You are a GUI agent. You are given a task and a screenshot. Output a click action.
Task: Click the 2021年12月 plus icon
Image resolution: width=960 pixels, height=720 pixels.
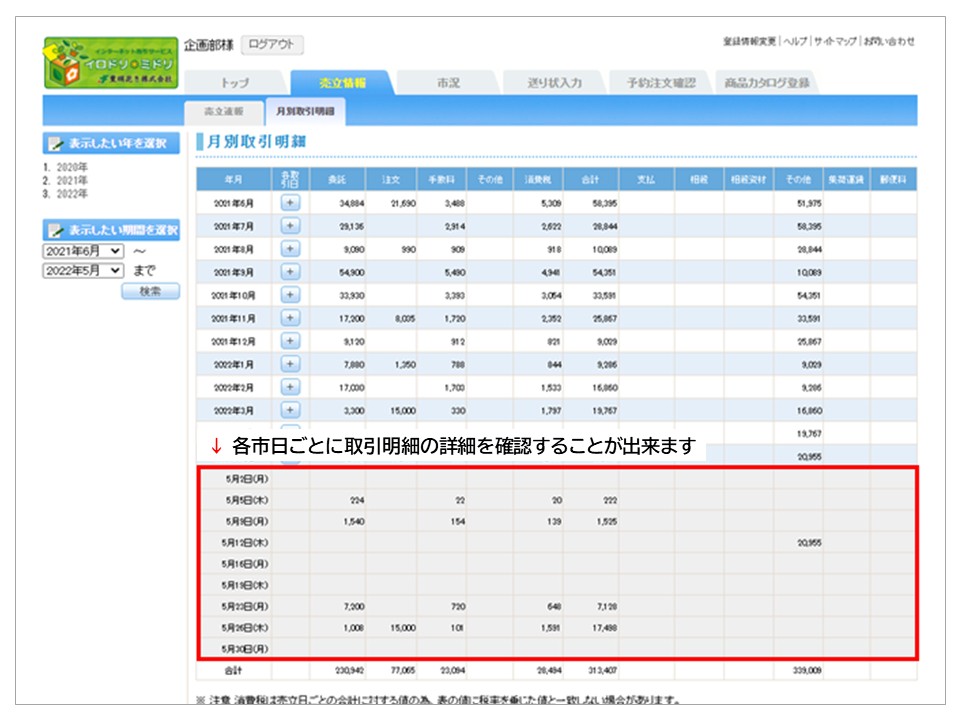point(290,341)
